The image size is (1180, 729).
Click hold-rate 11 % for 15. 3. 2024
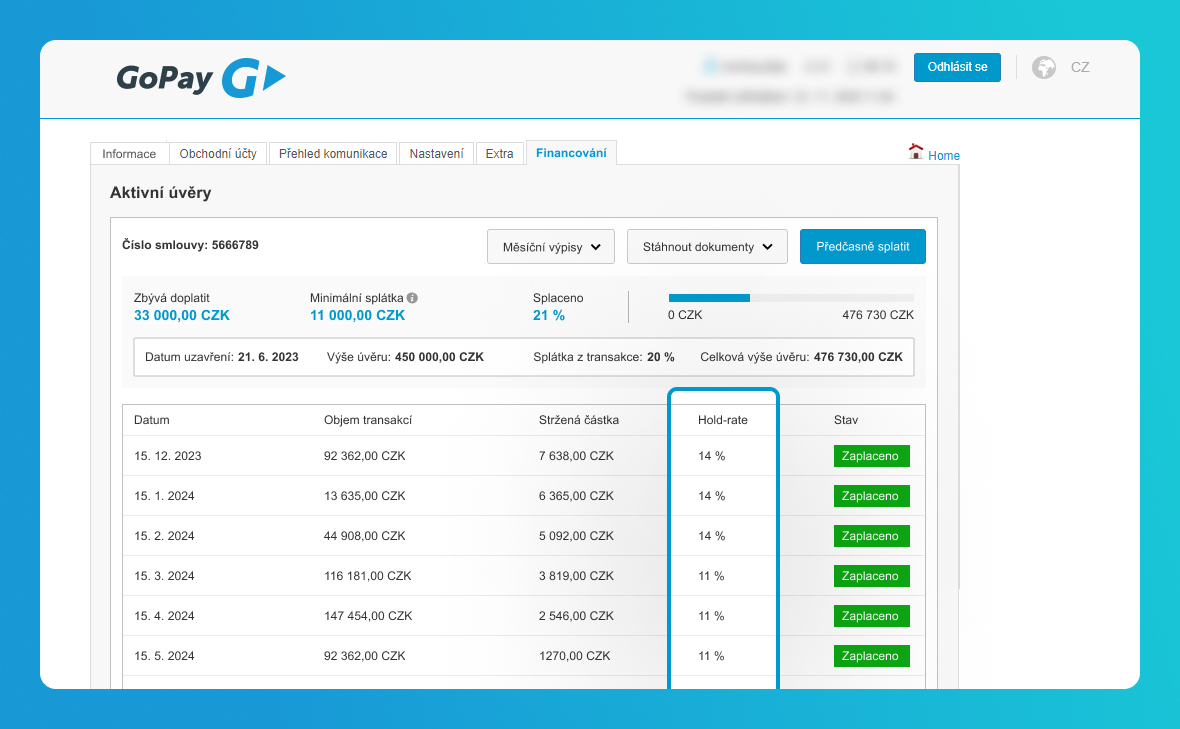pos(712,576)
